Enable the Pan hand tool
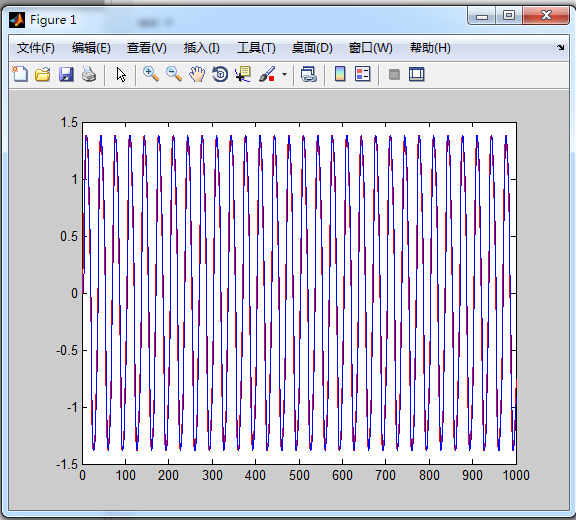The image size is (576, 520). [197, 74]
